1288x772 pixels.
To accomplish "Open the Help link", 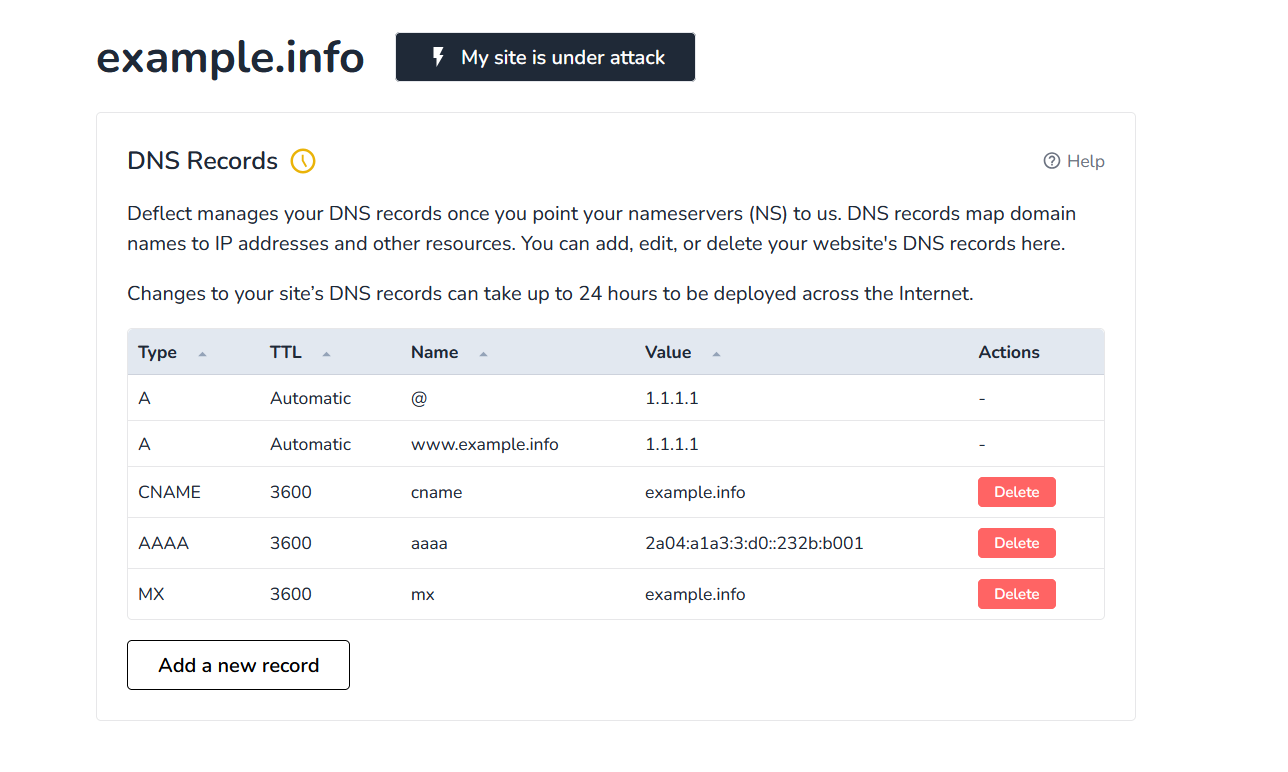I will pyautogui.click(x=1074, y=161).
